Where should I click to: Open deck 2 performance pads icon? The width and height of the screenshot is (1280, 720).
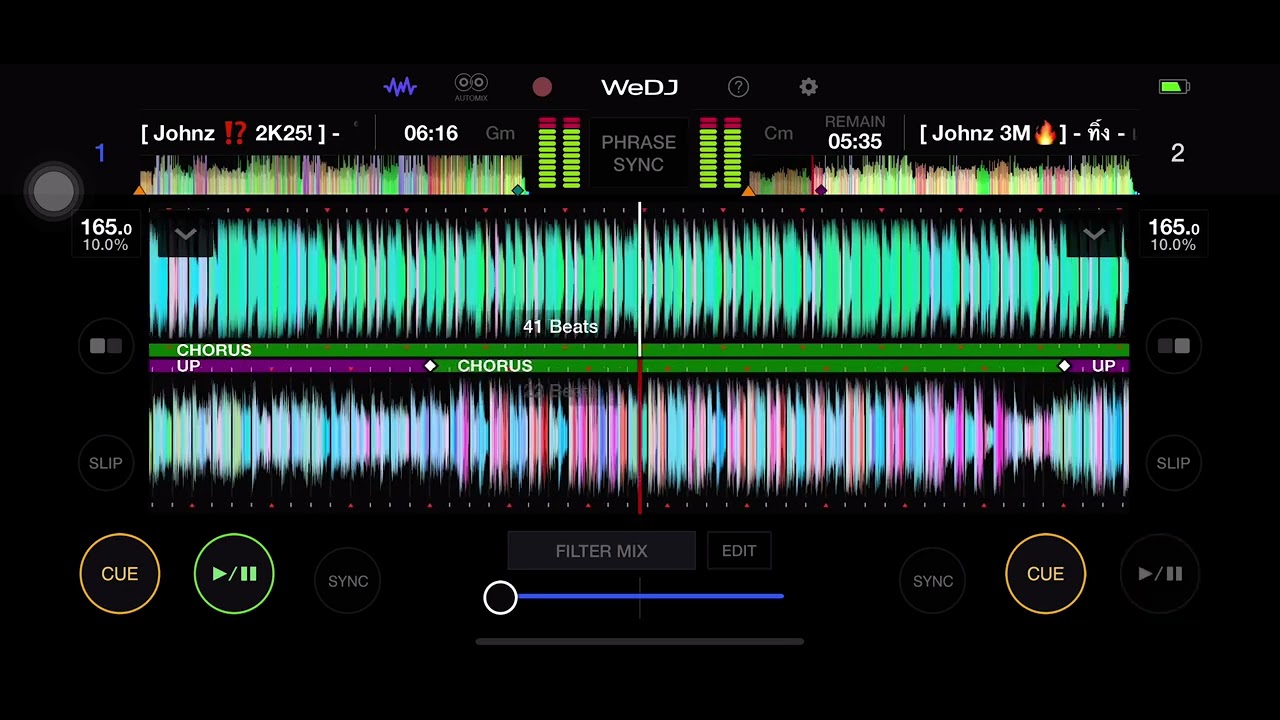tap(1173, 346)
